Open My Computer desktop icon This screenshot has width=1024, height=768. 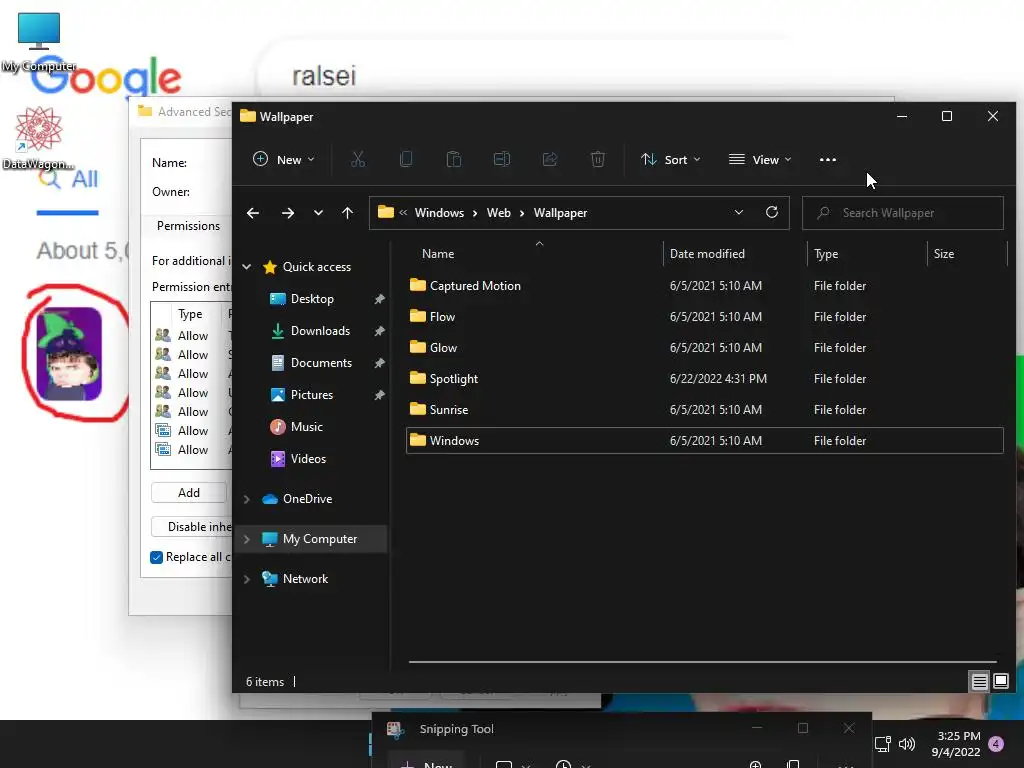(39, 42)
